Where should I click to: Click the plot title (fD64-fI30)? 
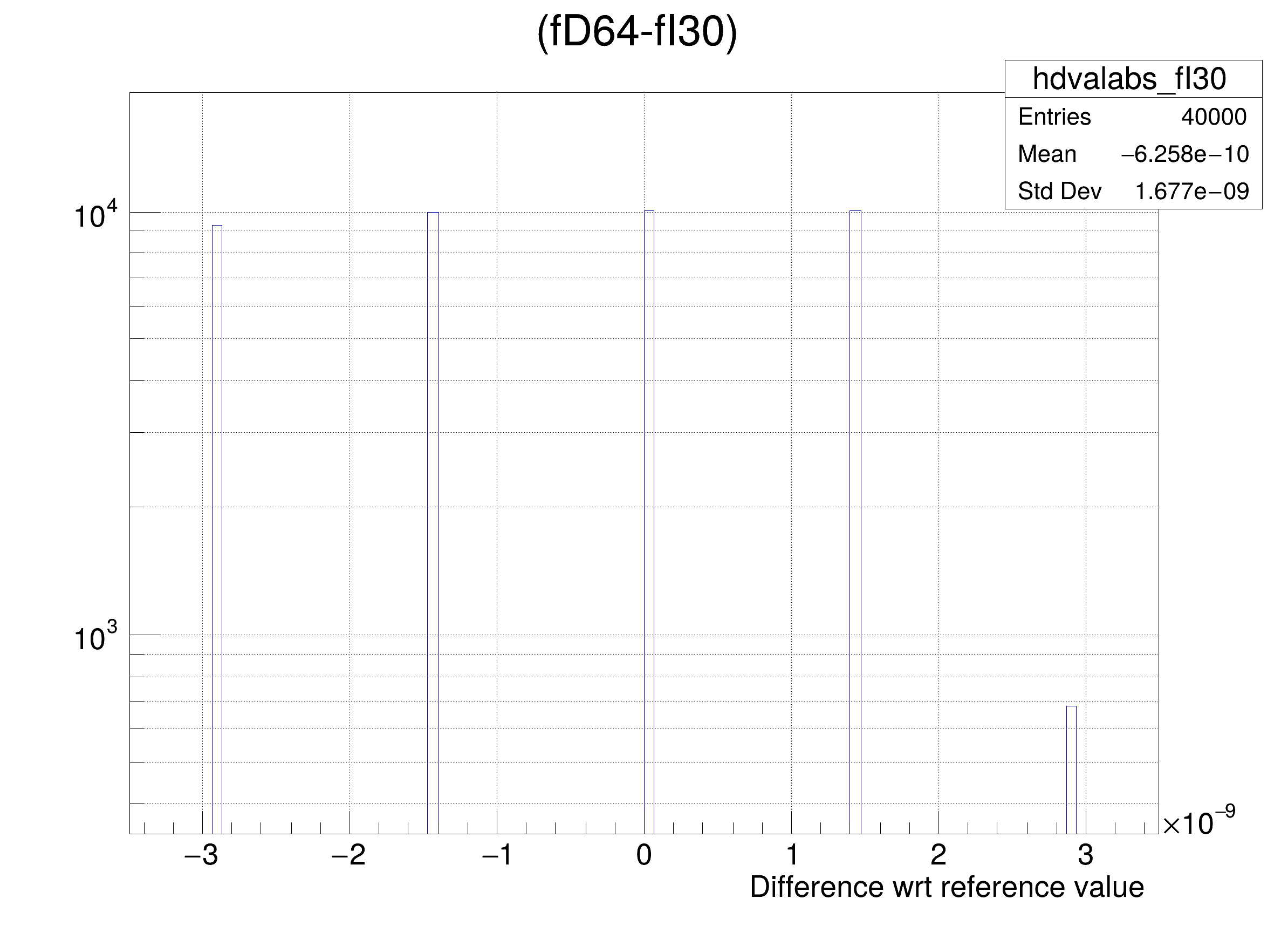(x=636, y=32)
